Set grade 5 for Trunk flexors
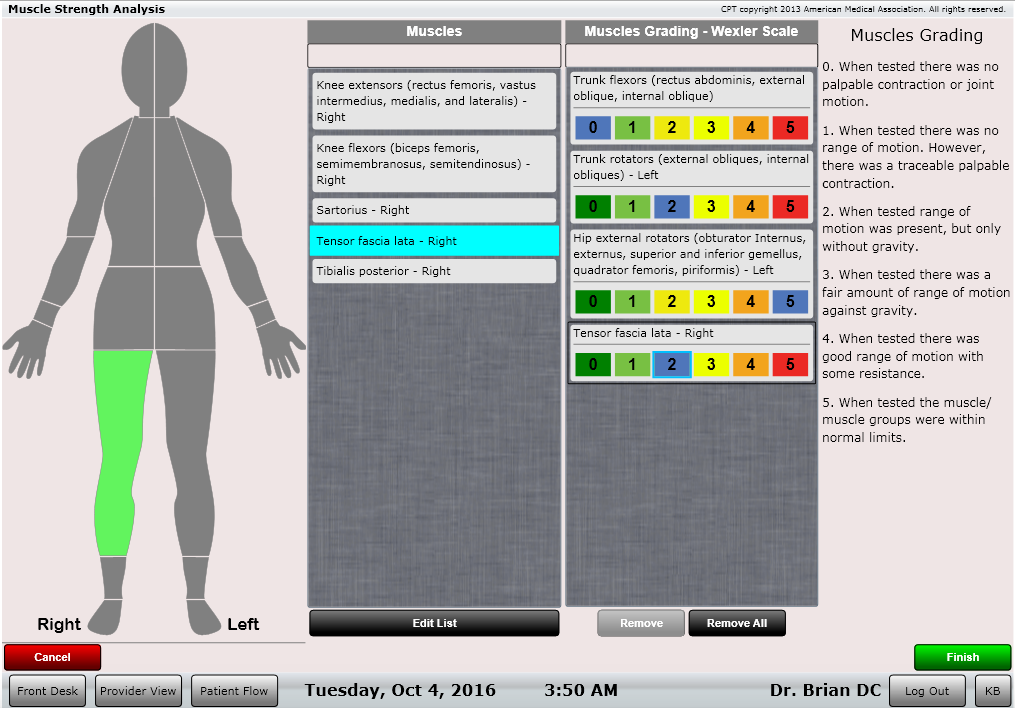Screen dimensions: 1015x708 tap(791, 127)
